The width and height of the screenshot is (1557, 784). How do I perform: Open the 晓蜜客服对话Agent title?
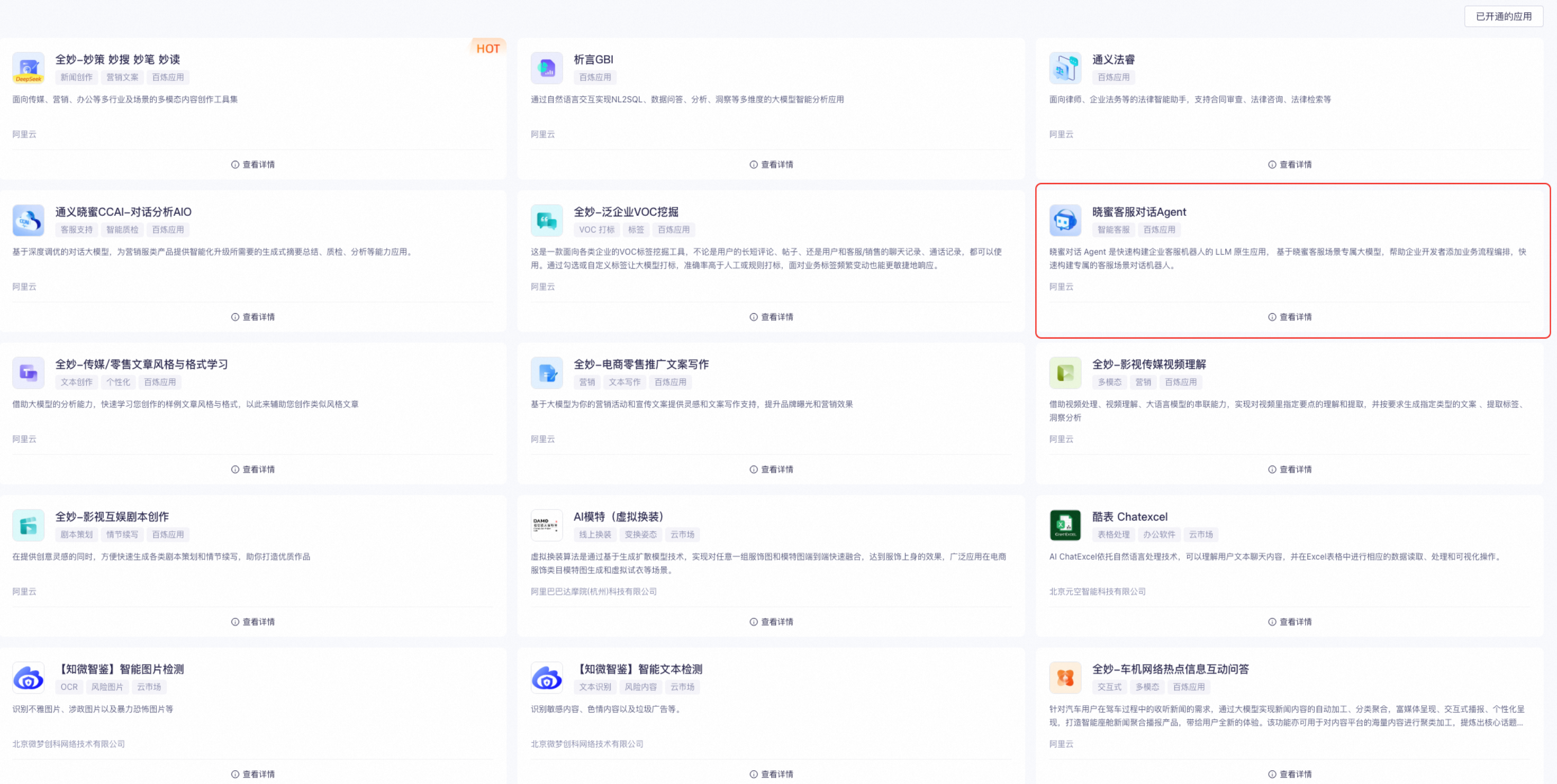coord(1139,212)
